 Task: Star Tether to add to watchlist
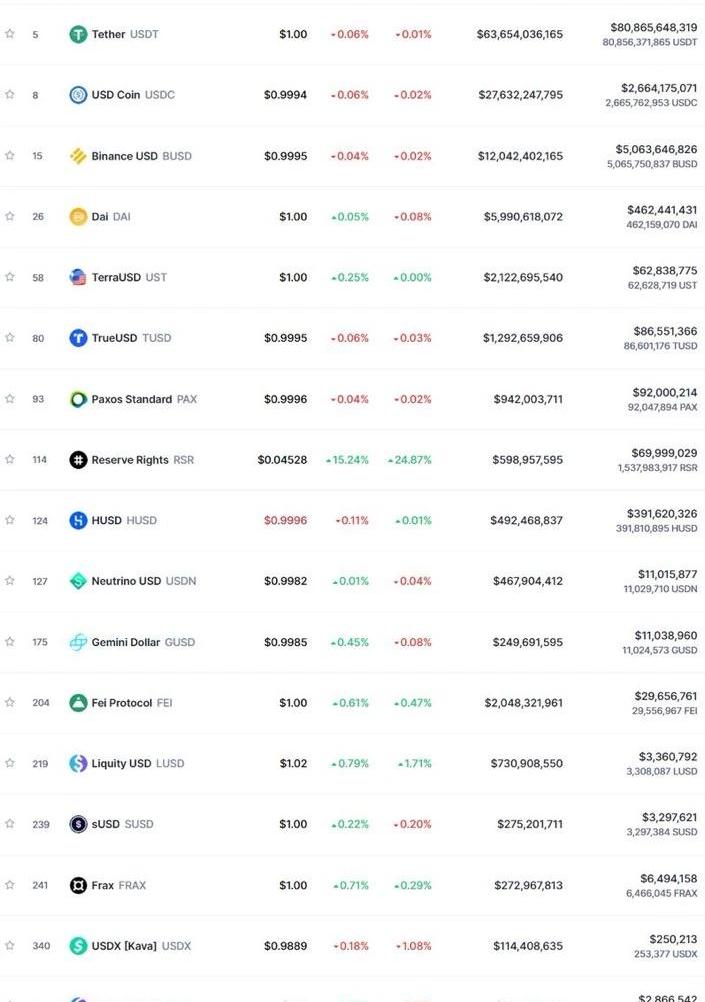[x=10, y=34]
